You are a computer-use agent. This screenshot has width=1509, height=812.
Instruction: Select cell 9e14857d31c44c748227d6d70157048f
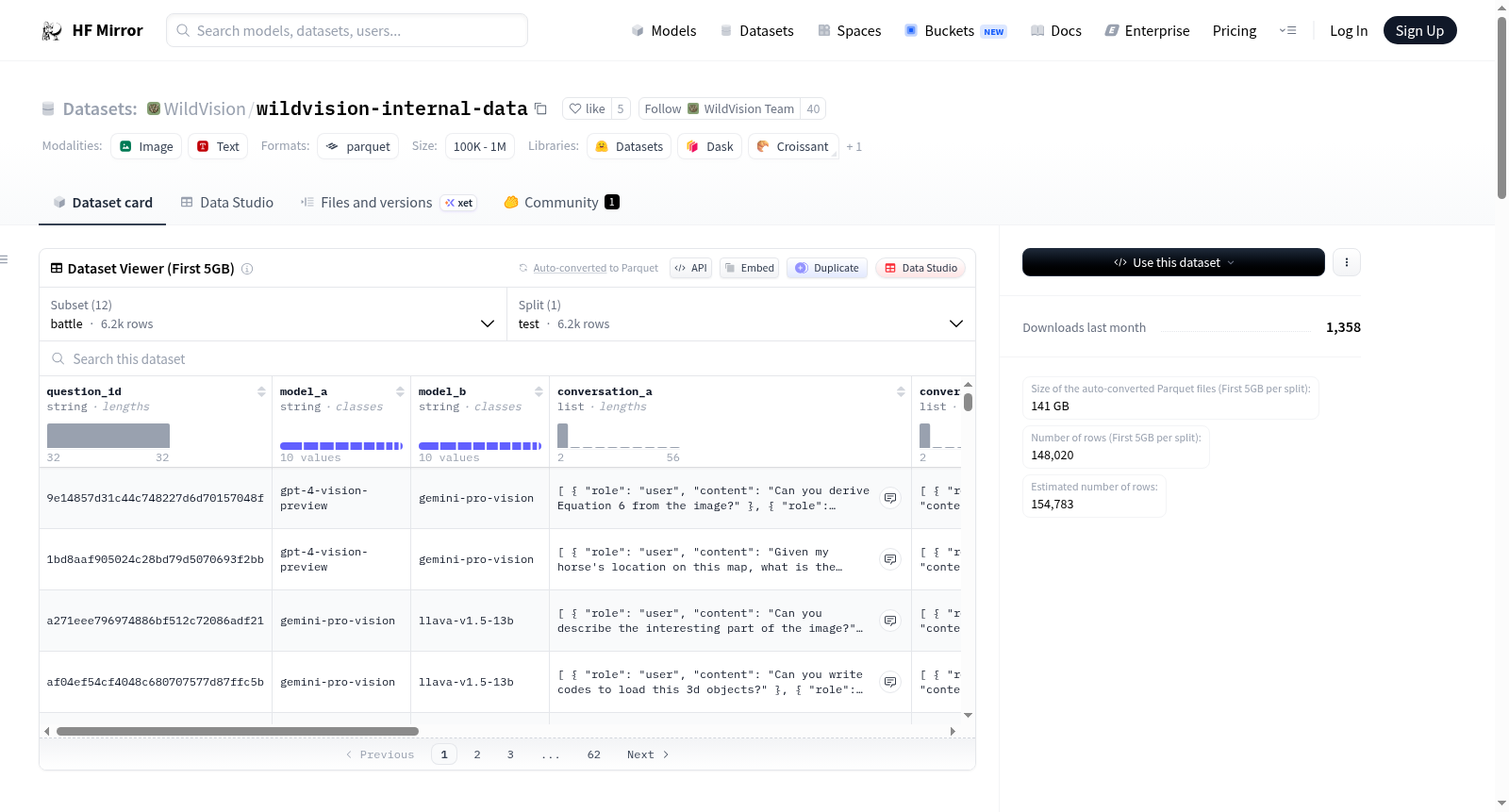[x=156, y=498]
